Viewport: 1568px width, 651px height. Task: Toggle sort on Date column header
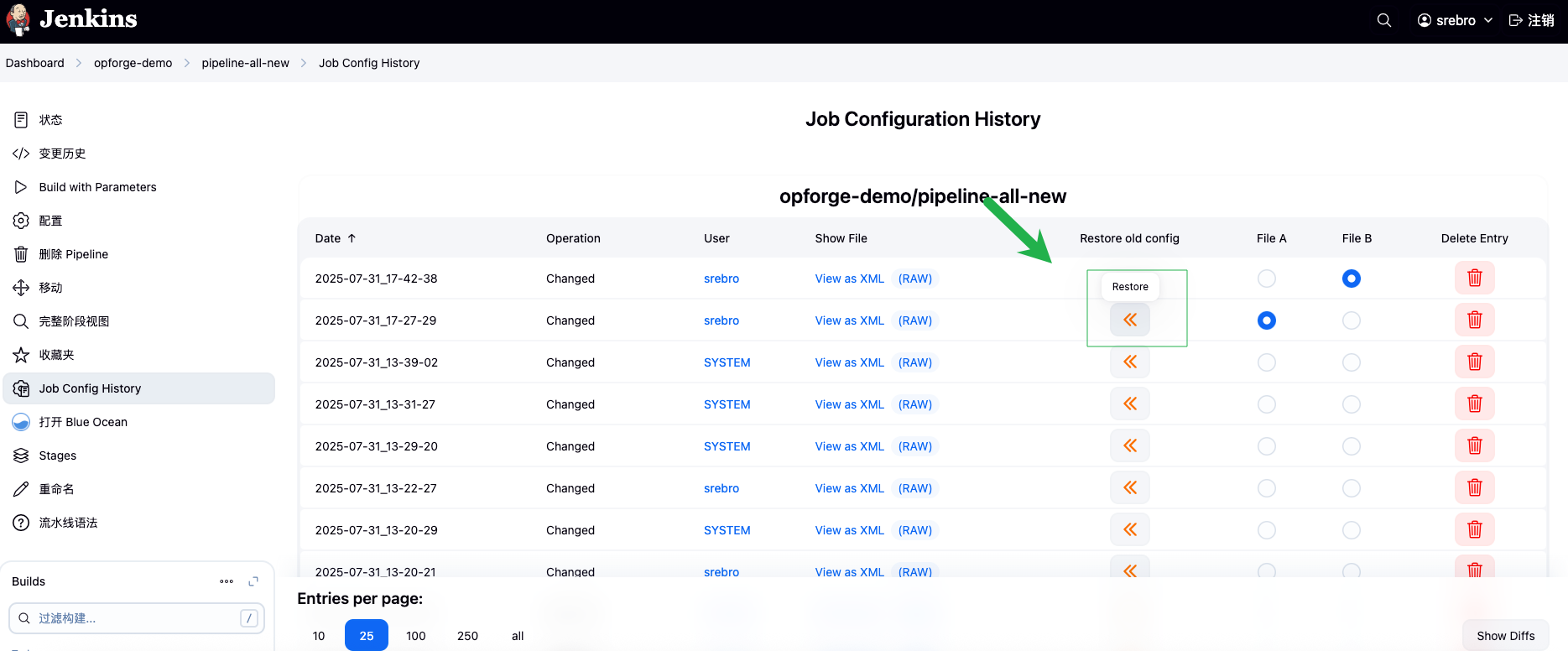click(x=335, y=238)
